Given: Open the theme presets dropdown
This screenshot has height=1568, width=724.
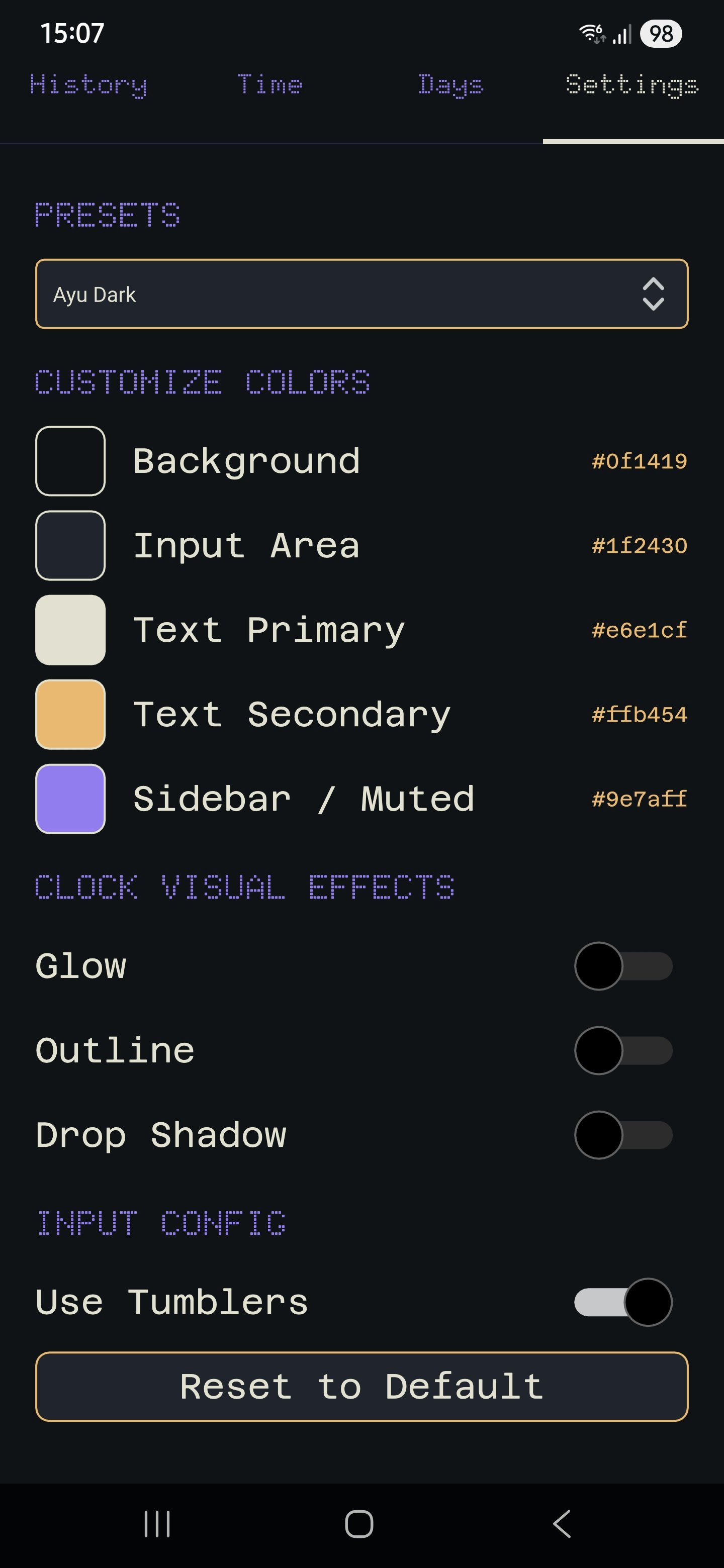Looking at the screenshot, I should click(x=361, y=295).
